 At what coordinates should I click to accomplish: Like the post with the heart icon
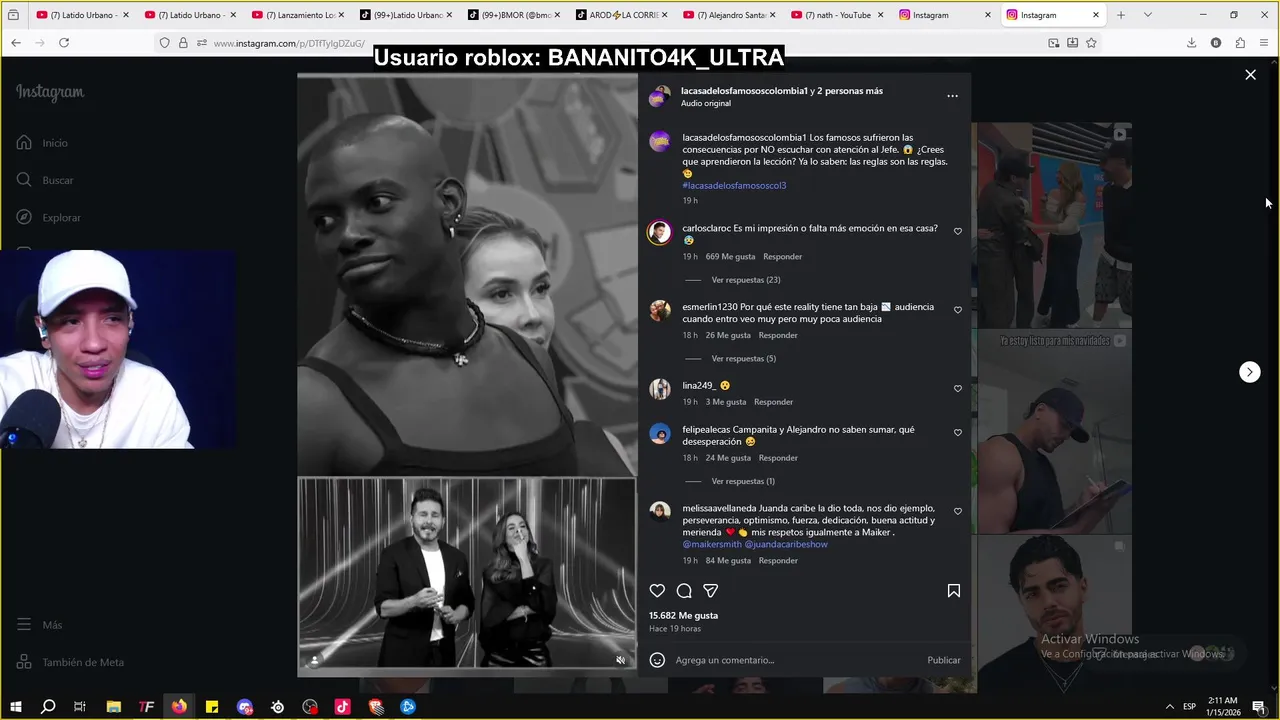[x=657, y=591]
